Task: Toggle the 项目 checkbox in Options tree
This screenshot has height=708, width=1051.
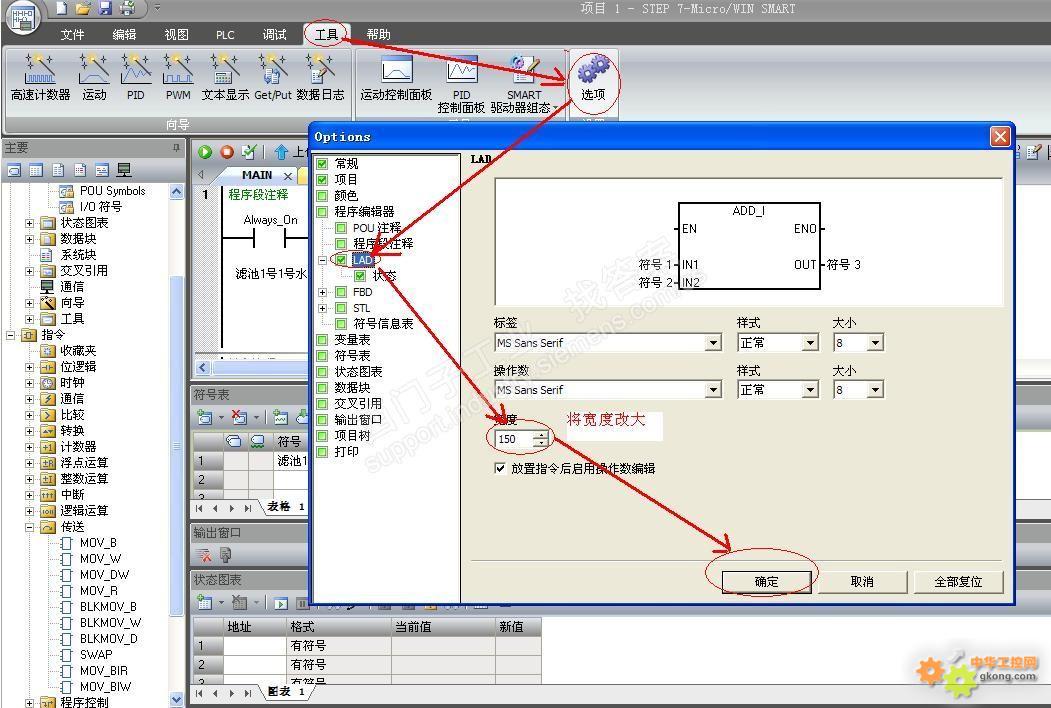Action: click(322, 180)
